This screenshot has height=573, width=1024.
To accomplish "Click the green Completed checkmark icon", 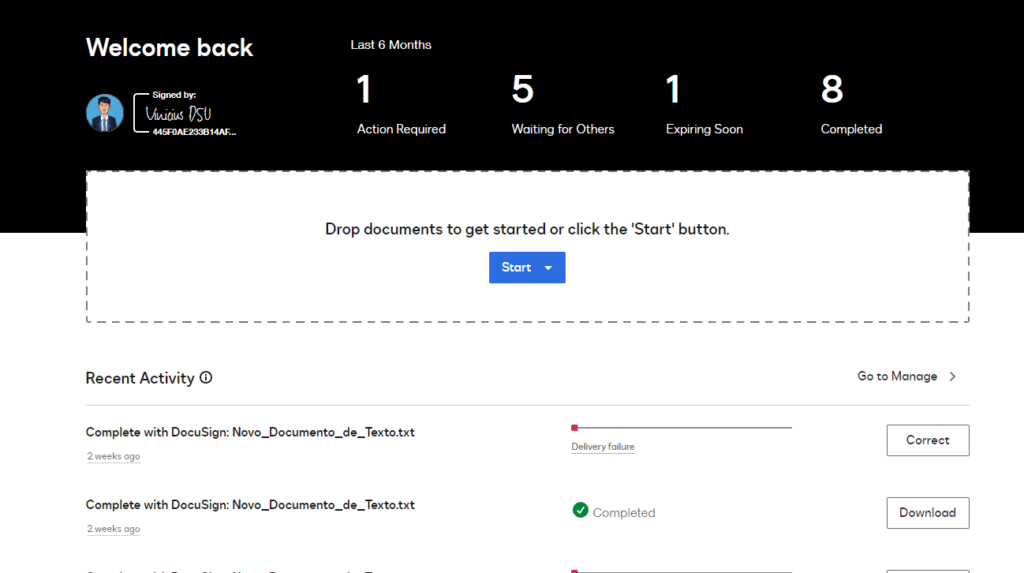I will [580, 511].
